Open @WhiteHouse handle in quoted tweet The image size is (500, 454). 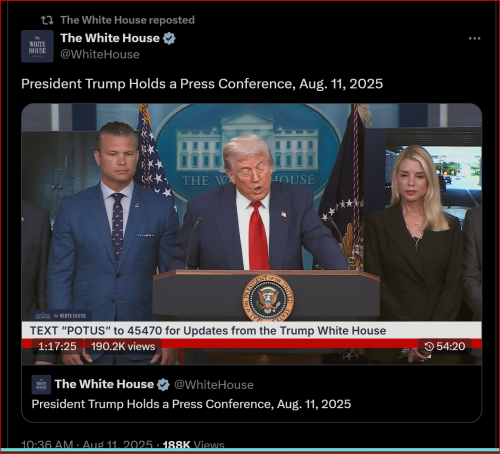(x=214, y=385)
